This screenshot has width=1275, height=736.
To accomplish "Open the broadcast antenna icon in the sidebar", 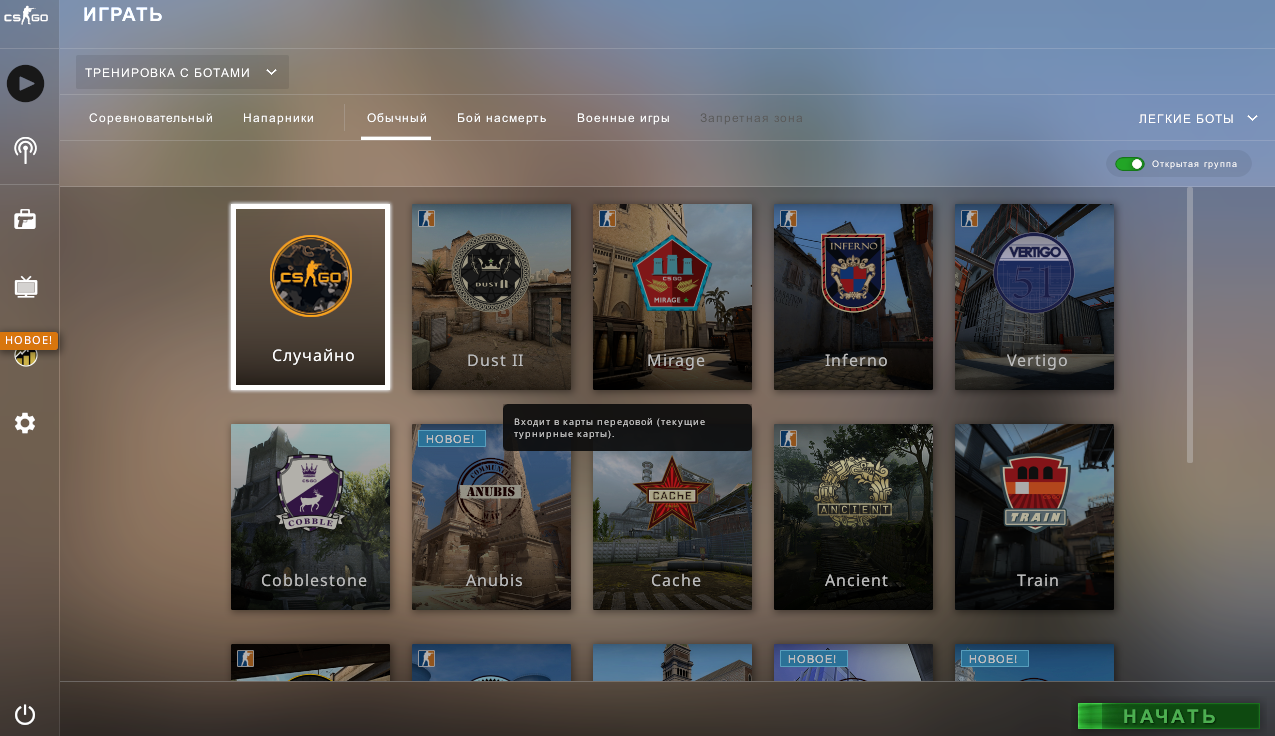I will pos(25,150).
